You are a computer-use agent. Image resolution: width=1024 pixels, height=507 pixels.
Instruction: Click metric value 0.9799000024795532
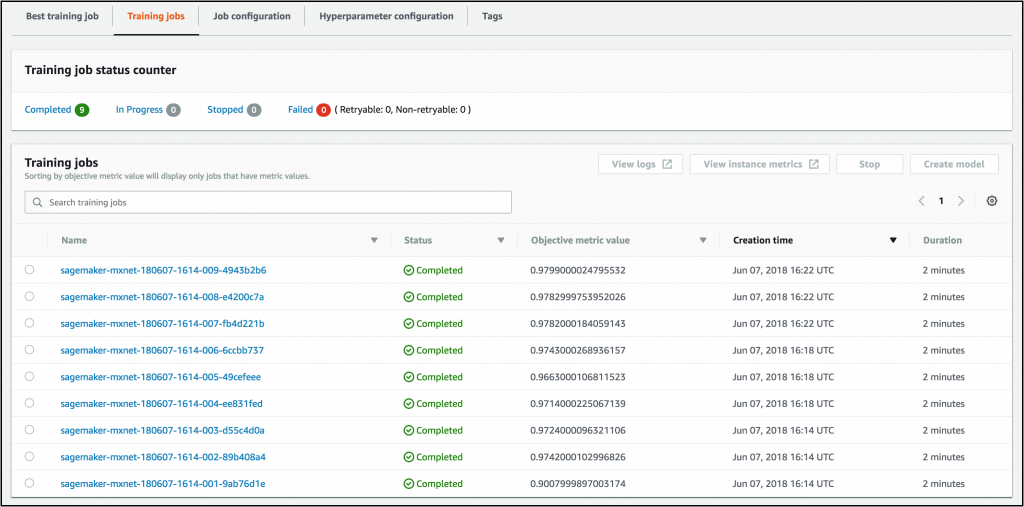coord(578,270)
